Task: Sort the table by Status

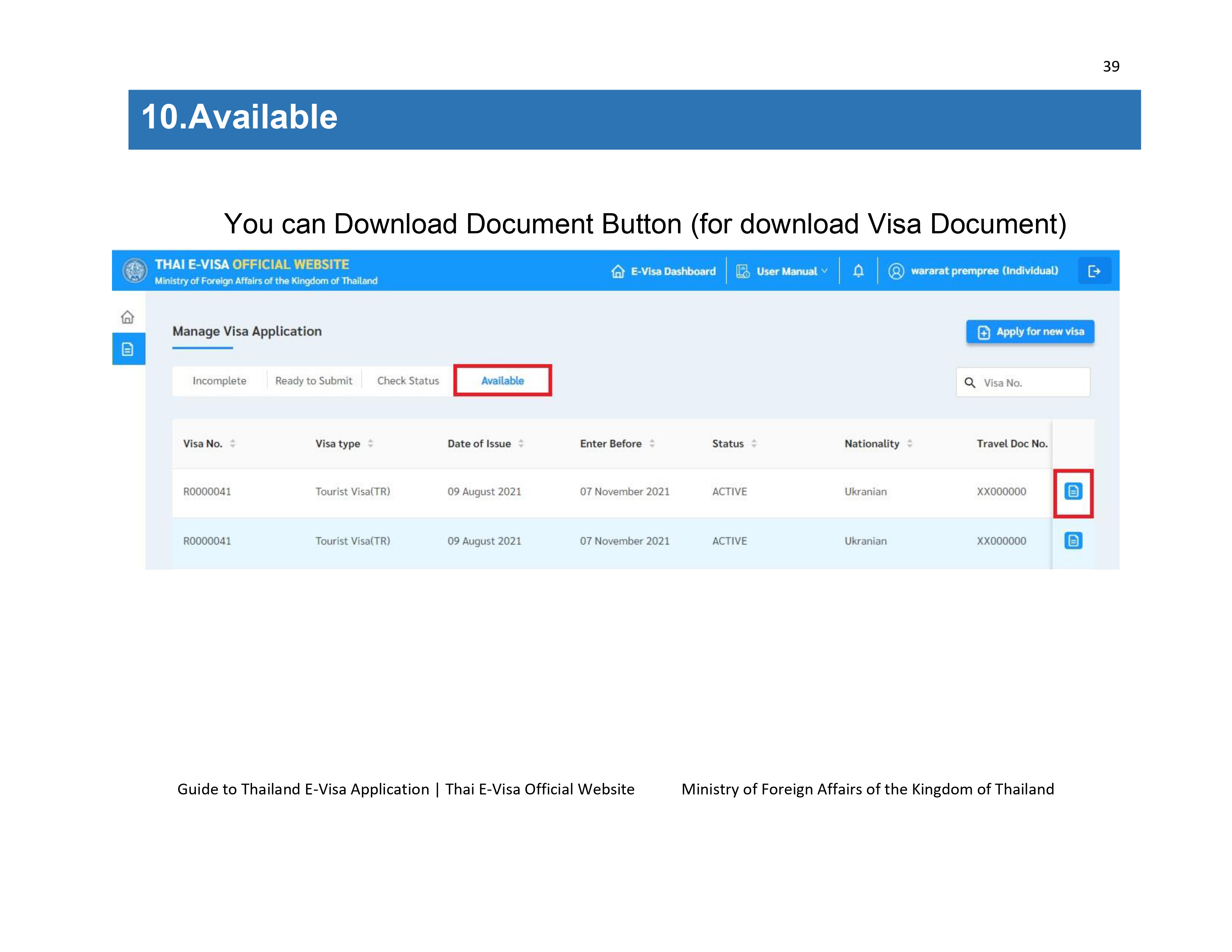Action: pyautogui.click(x=754, y=443)
